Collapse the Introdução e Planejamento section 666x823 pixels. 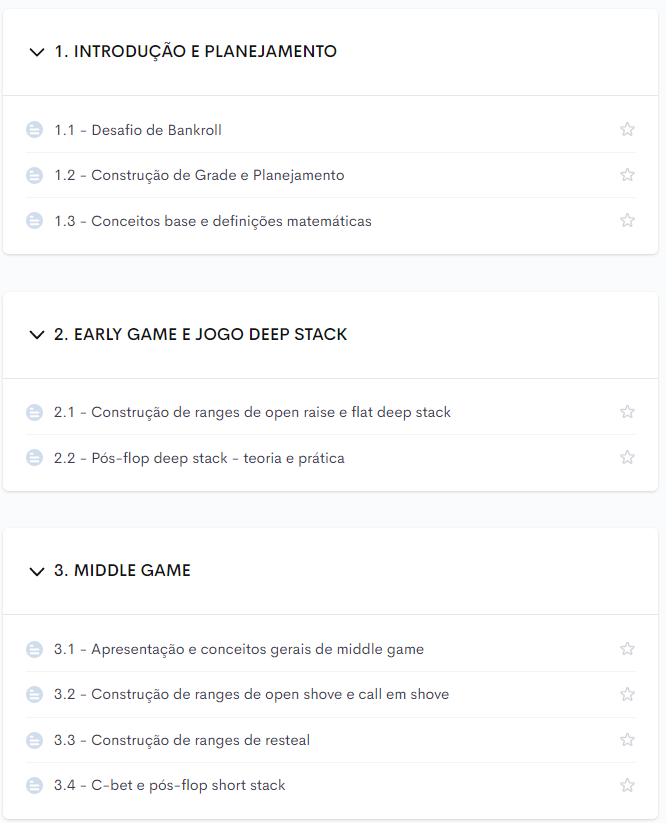[37, 52]
